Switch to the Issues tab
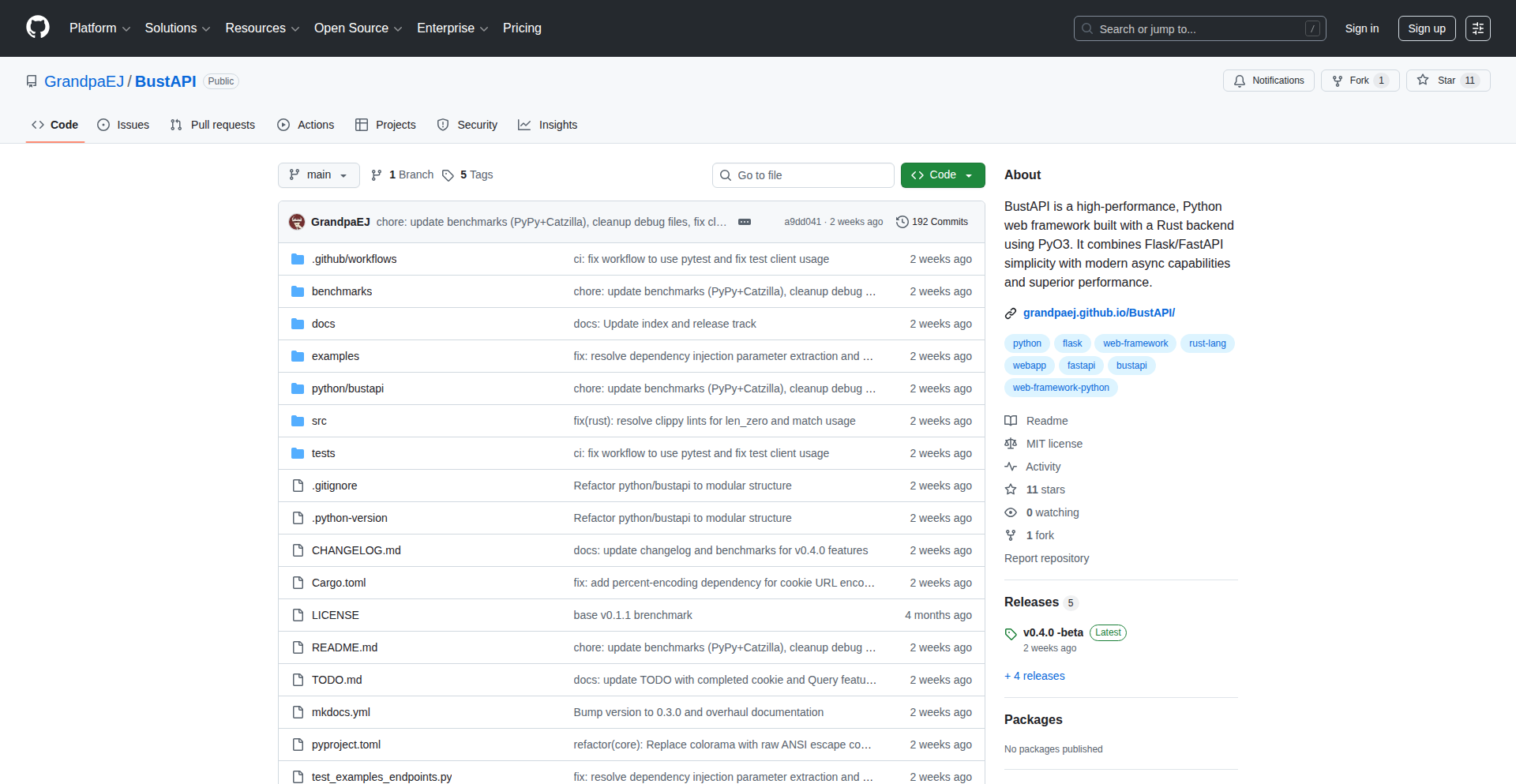Image resolution: width=1516 pixels, height=784 pixels. click(x=123, y=125)
